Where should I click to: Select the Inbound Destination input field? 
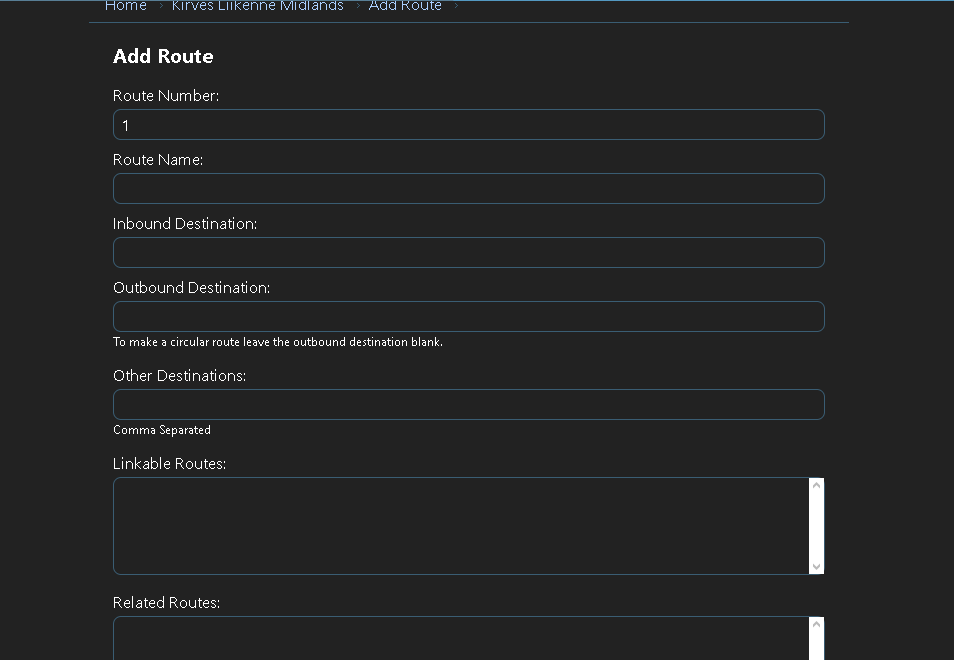[468, 252]
